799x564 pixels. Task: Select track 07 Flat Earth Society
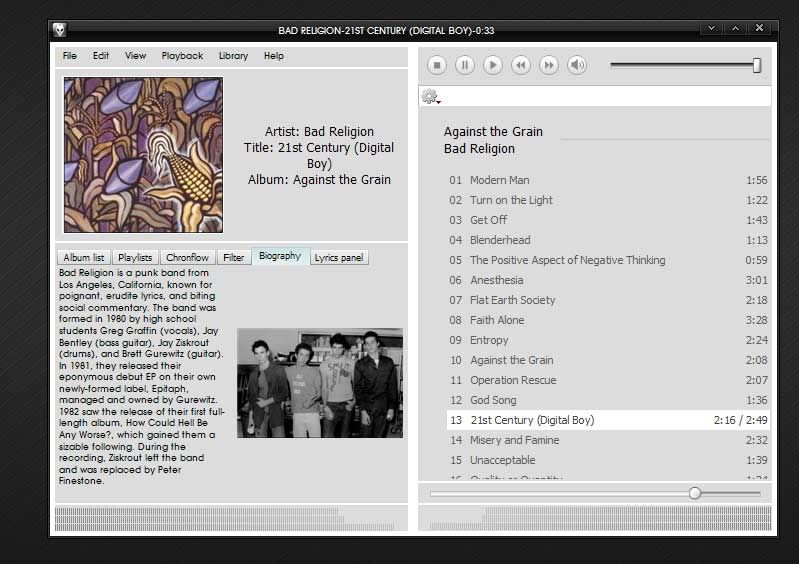[x=608, y=300]
